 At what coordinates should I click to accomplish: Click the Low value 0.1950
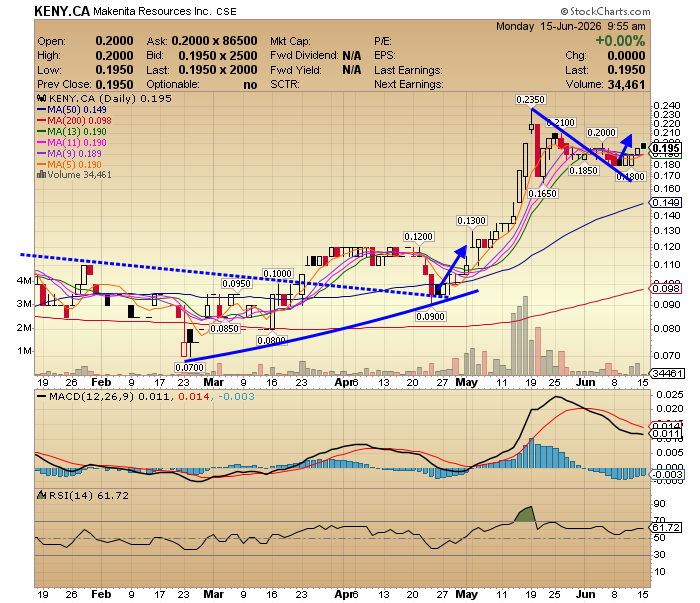tap(114, 70)
